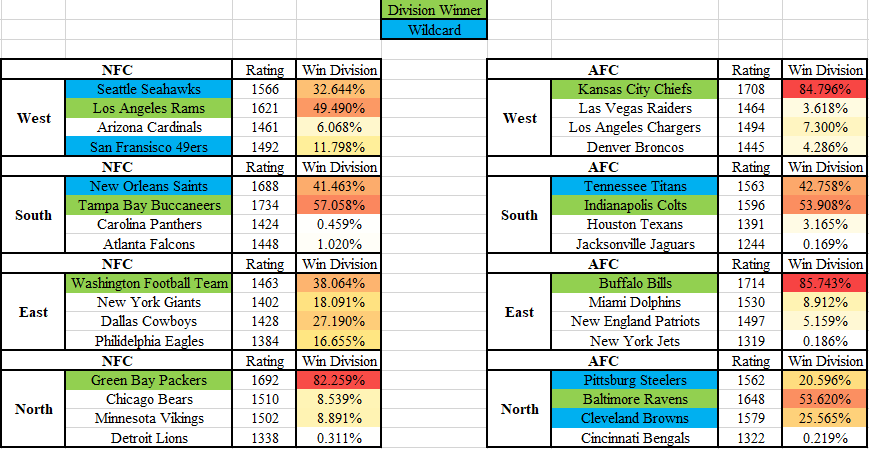This screenshot has height=449, width=869.
Task: Click the Buffalo Bills rating 1714
Action: [x=750, y=283]
